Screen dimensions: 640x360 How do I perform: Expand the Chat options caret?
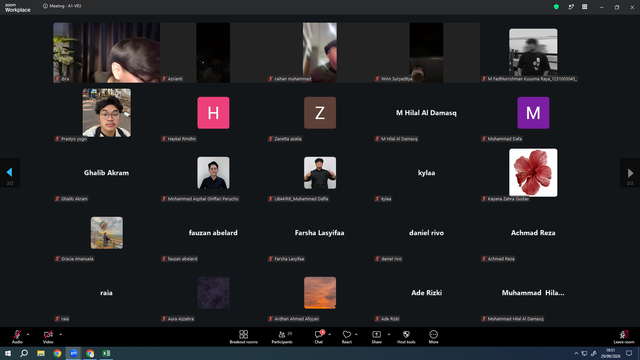(x=329, y=334)
